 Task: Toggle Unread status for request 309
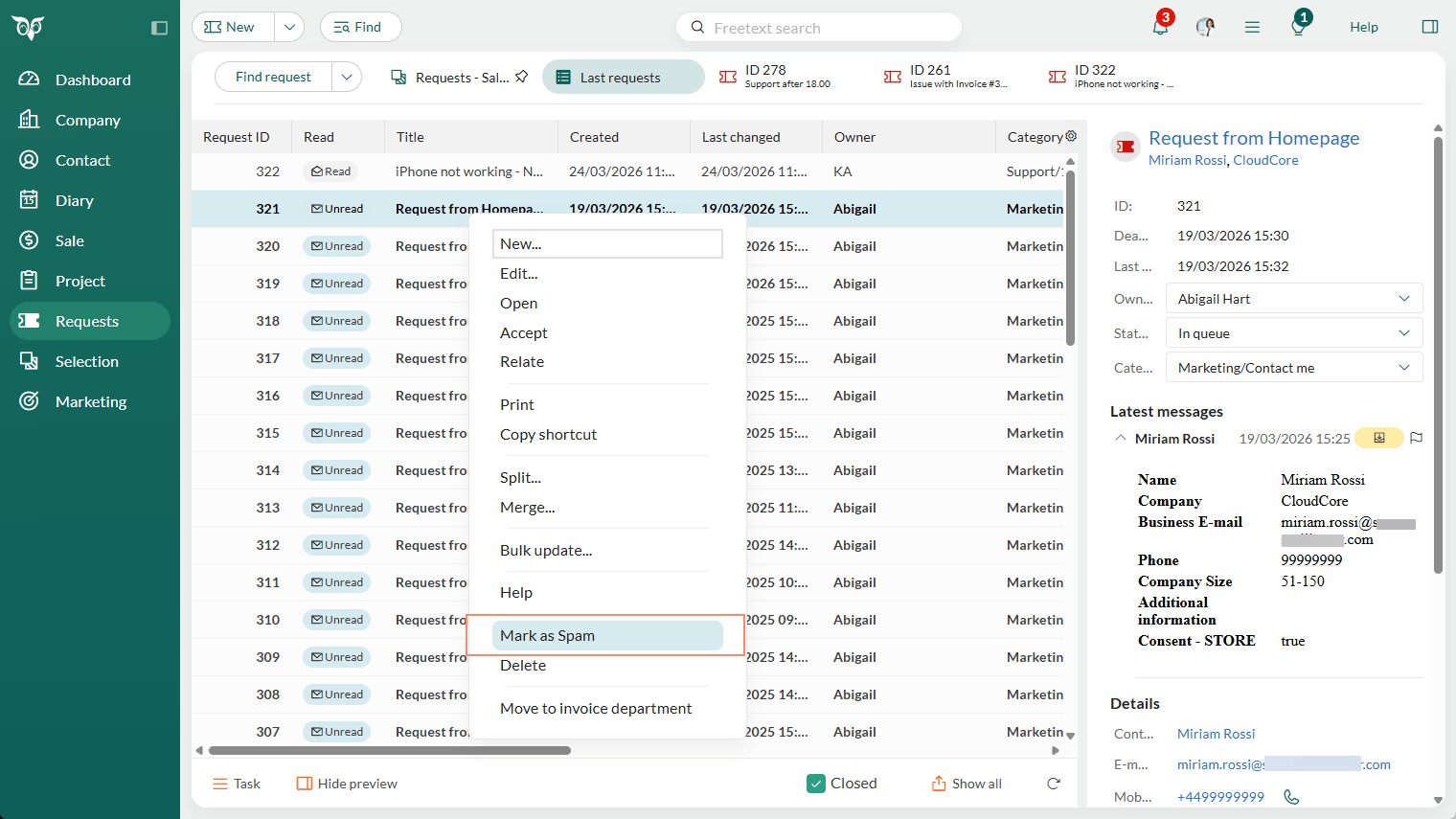click(337, 657)
